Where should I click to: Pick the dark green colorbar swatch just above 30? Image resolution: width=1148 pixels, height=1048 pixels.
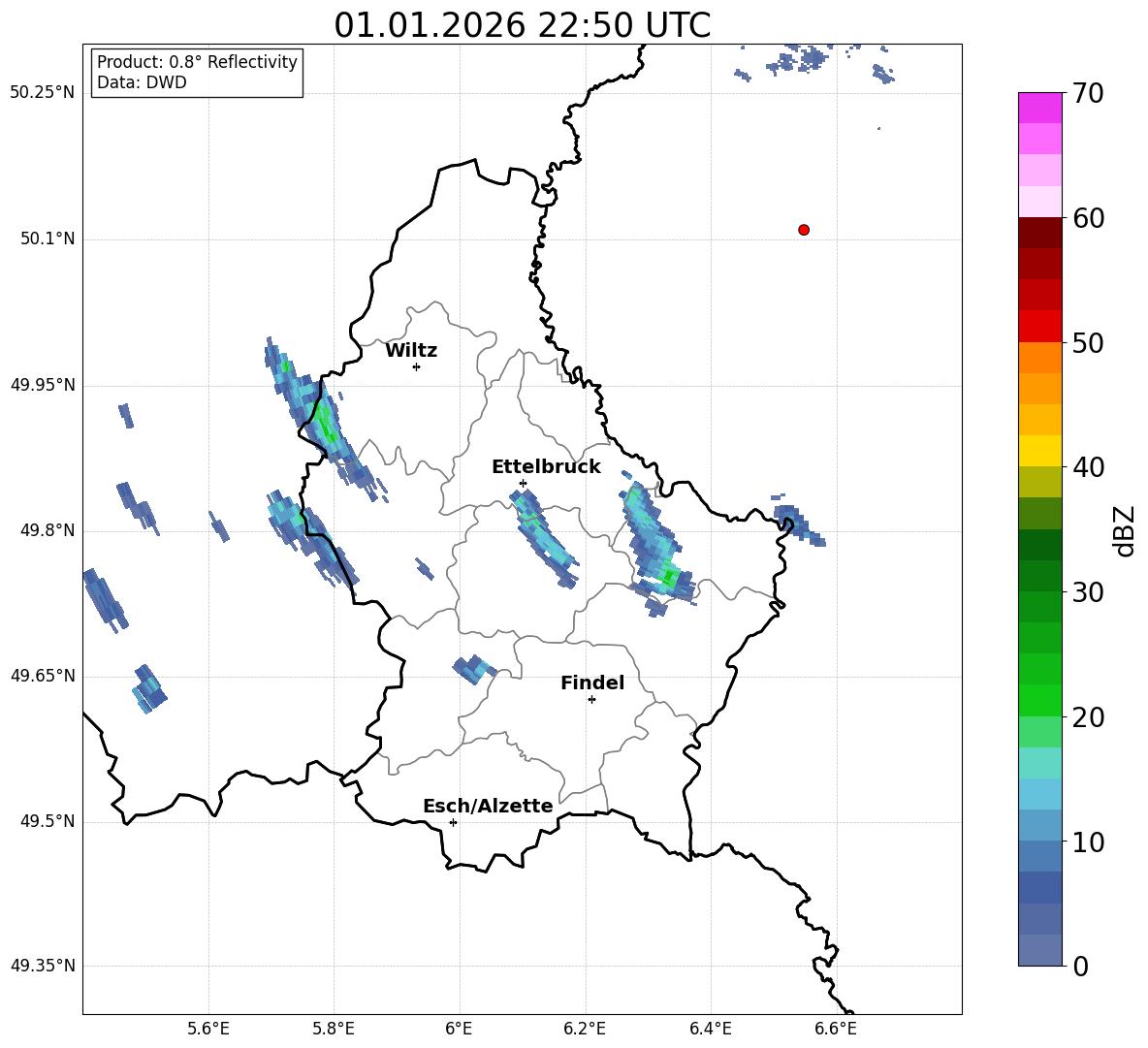point(1039,576)
